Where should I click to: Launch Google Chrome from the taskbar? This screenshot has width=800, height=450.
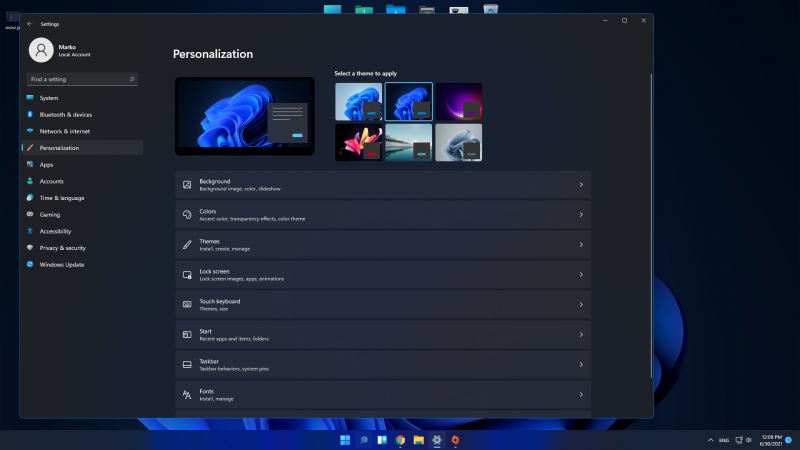[x=401, y=440]
